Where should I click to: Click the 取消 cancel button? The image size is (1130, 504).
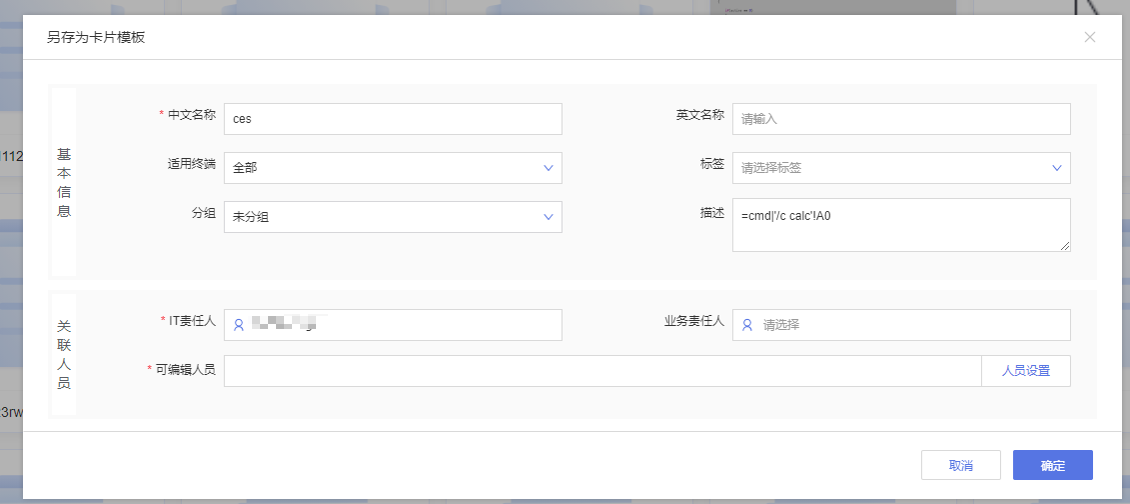[x=961, y=465]
